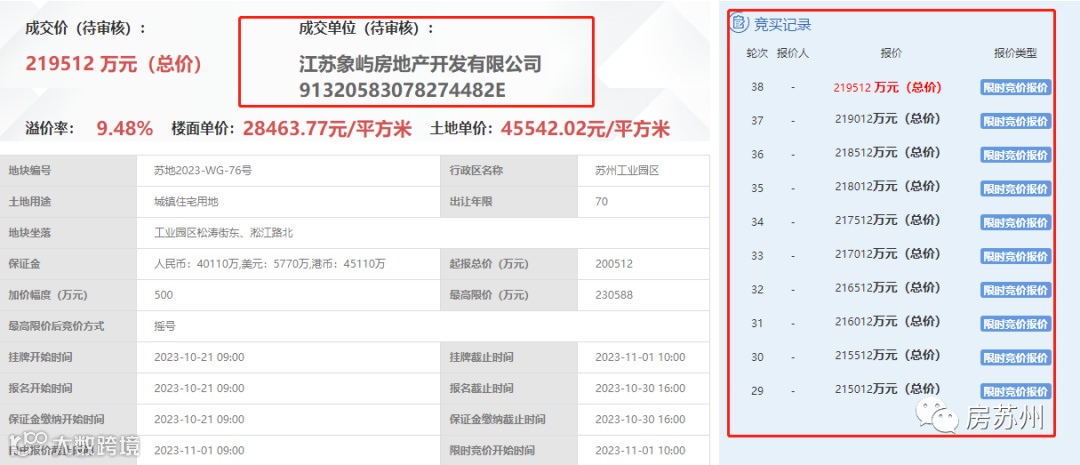The image size is (1080, 465).
Task: Click the district value 苏州工业园区
Action: pyautogui.click(x=627, y=170)
